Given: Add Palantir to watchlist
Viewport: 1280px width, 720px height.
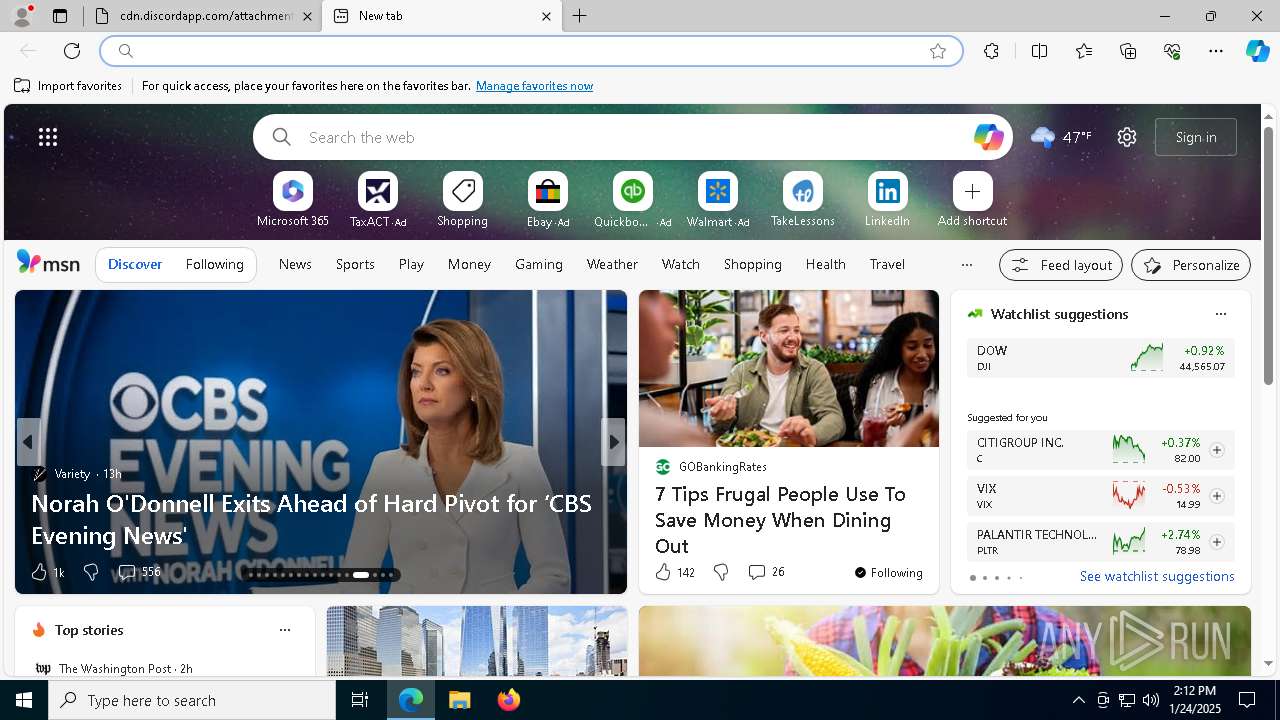Looking at the screenshot, I should 1216,542.
